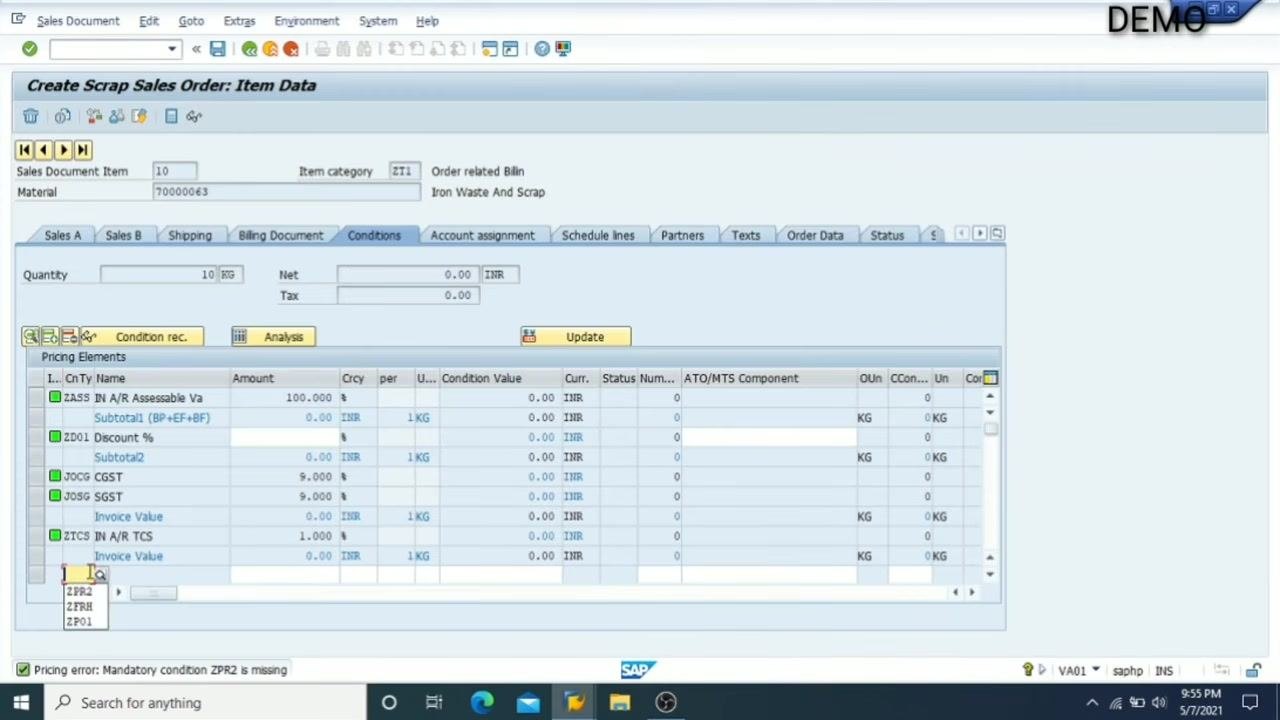The image size is (1280, 720).
Task: Open File Explorer from taskbar
Action: pos(620,702)
